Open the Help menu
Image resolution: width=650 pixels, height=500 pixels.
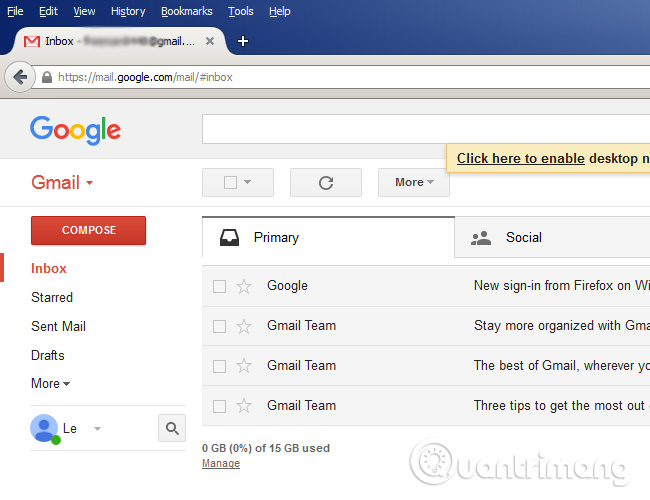(x=280, y=11)
